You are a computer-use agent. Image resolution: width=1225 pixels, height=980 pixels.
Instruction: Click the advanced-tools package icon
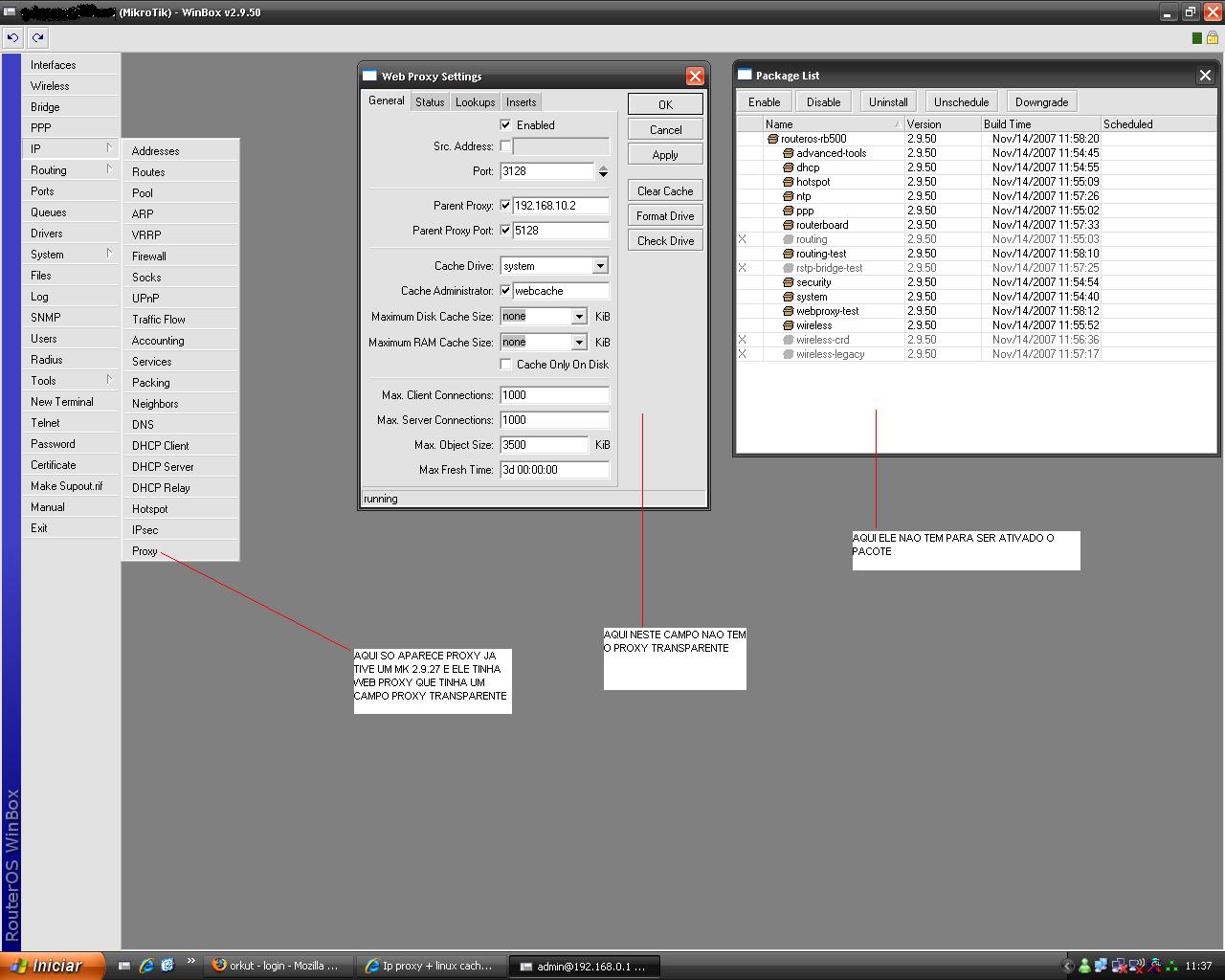(789, 153)
